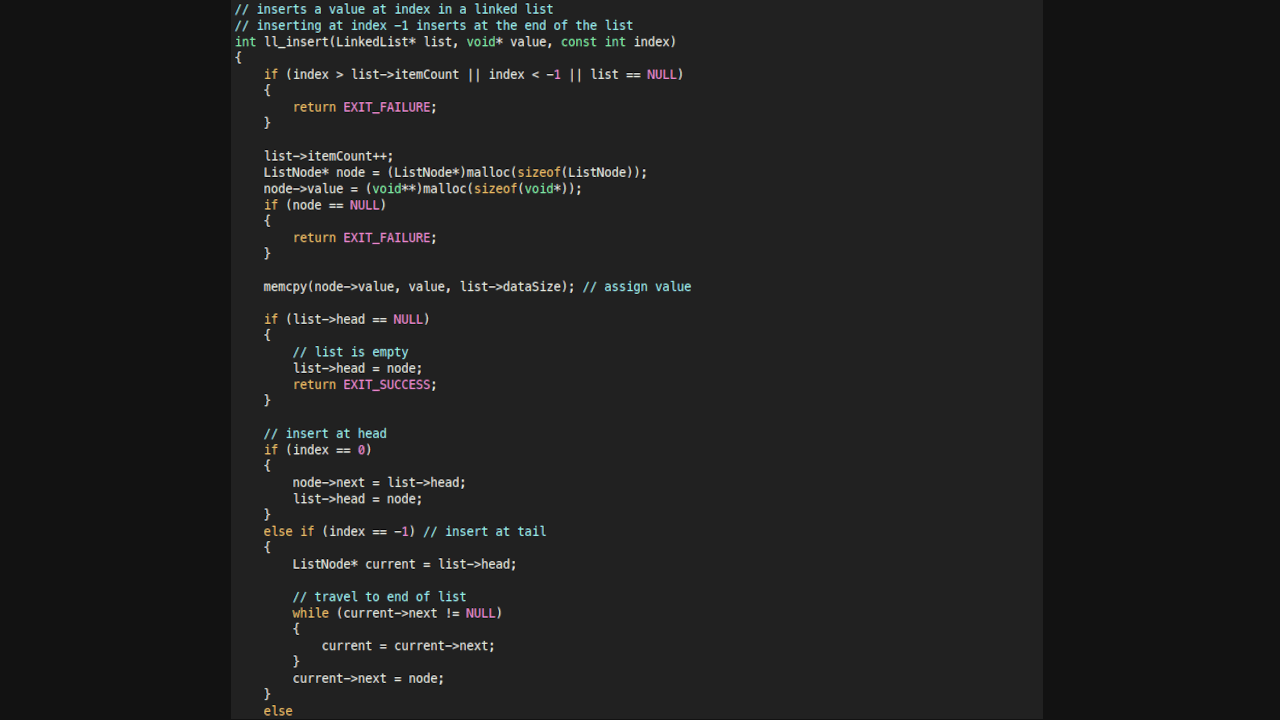Click the "index > list->itemCount" condition line

click(474, 74)
